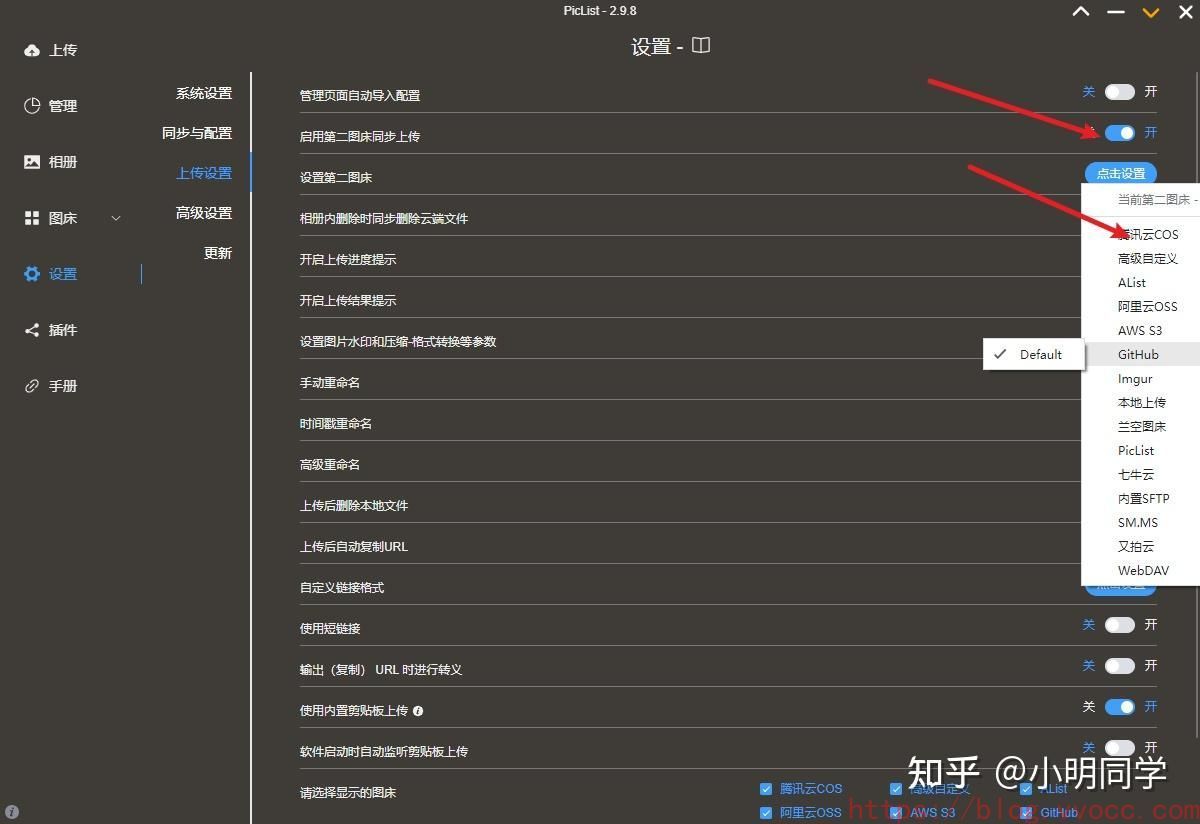1200x824 pixels.
Task: Open the 点击设置 dropdown for 设置第二图床
Action: (x=1120, y=174)
